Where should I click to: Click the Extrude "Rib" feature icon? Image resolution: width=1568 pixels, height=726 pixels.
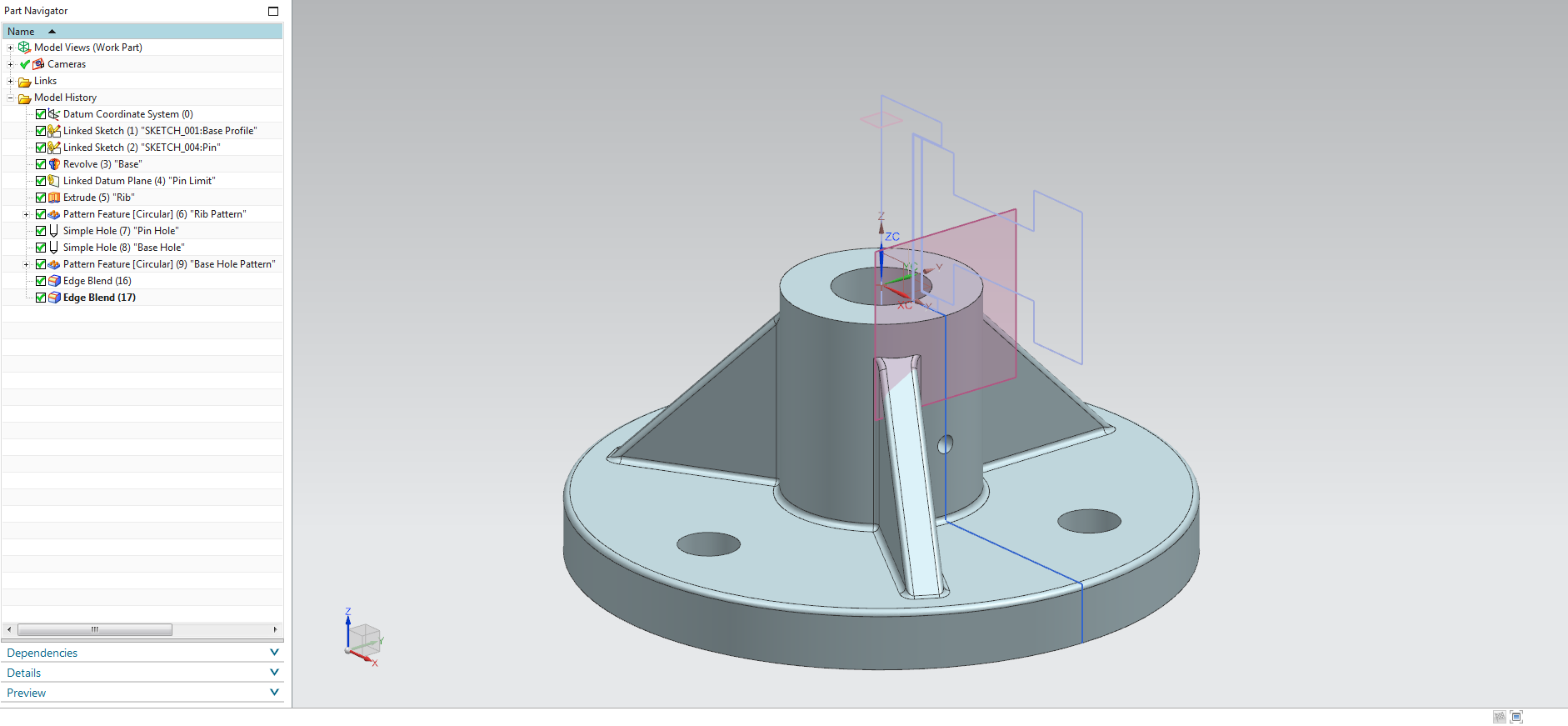coord(54,198)
